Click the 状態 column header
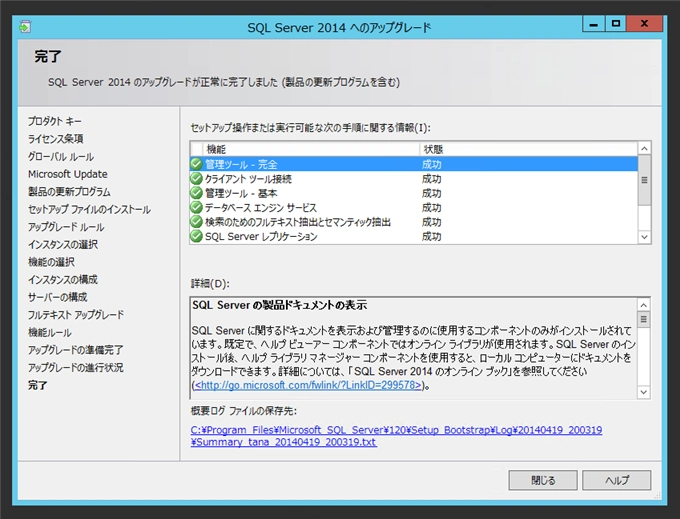680x519 pixels. (x=529, y=149)
